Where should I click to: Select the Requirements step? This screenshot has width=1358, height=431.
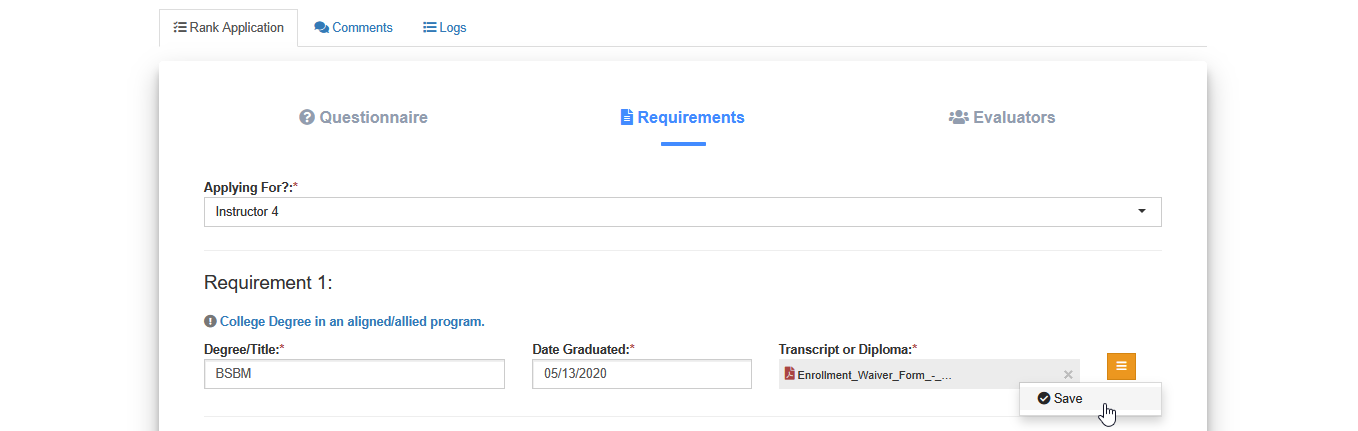tap(683, 117)
